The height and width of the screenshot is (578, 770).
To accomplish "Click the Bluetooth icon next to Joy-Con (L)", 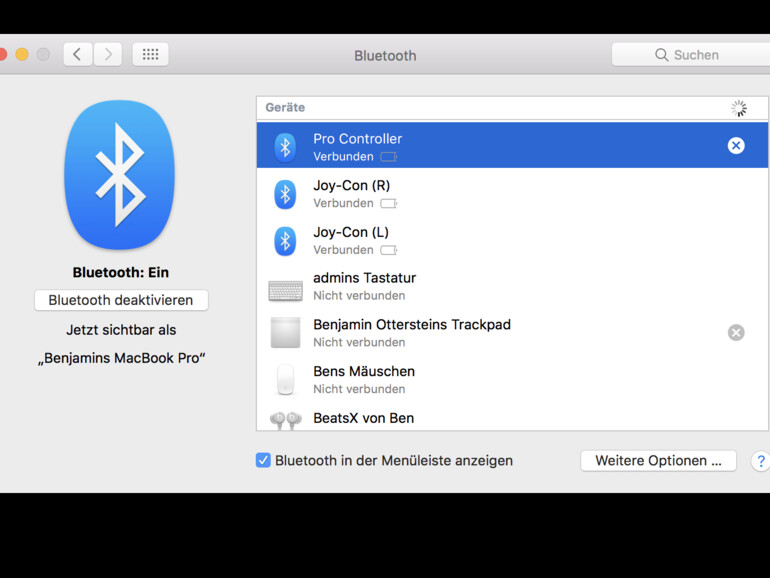I will pos(285,241).
